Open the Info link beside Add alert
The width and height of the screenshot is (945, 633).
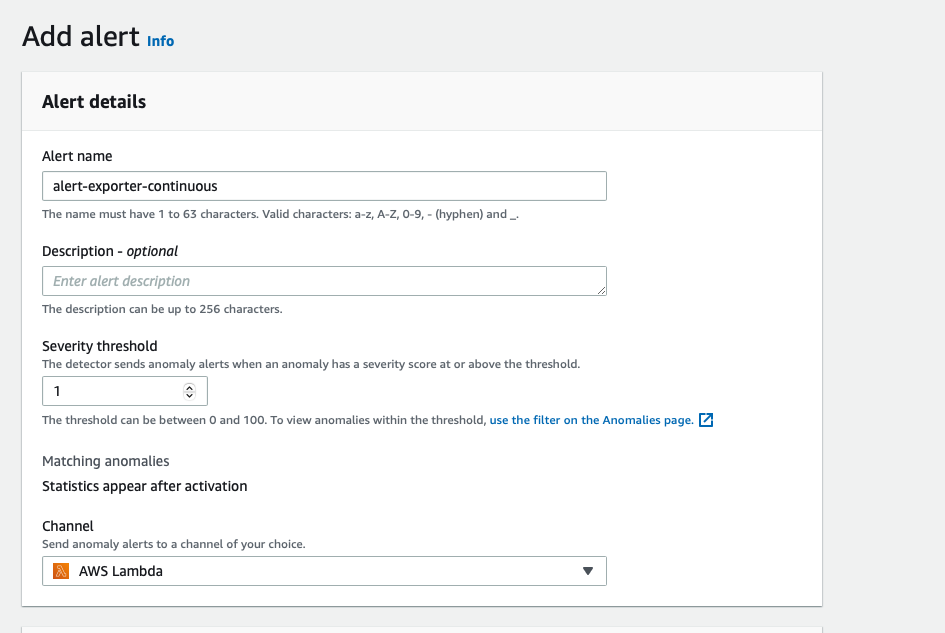click(x=160, y=41)
